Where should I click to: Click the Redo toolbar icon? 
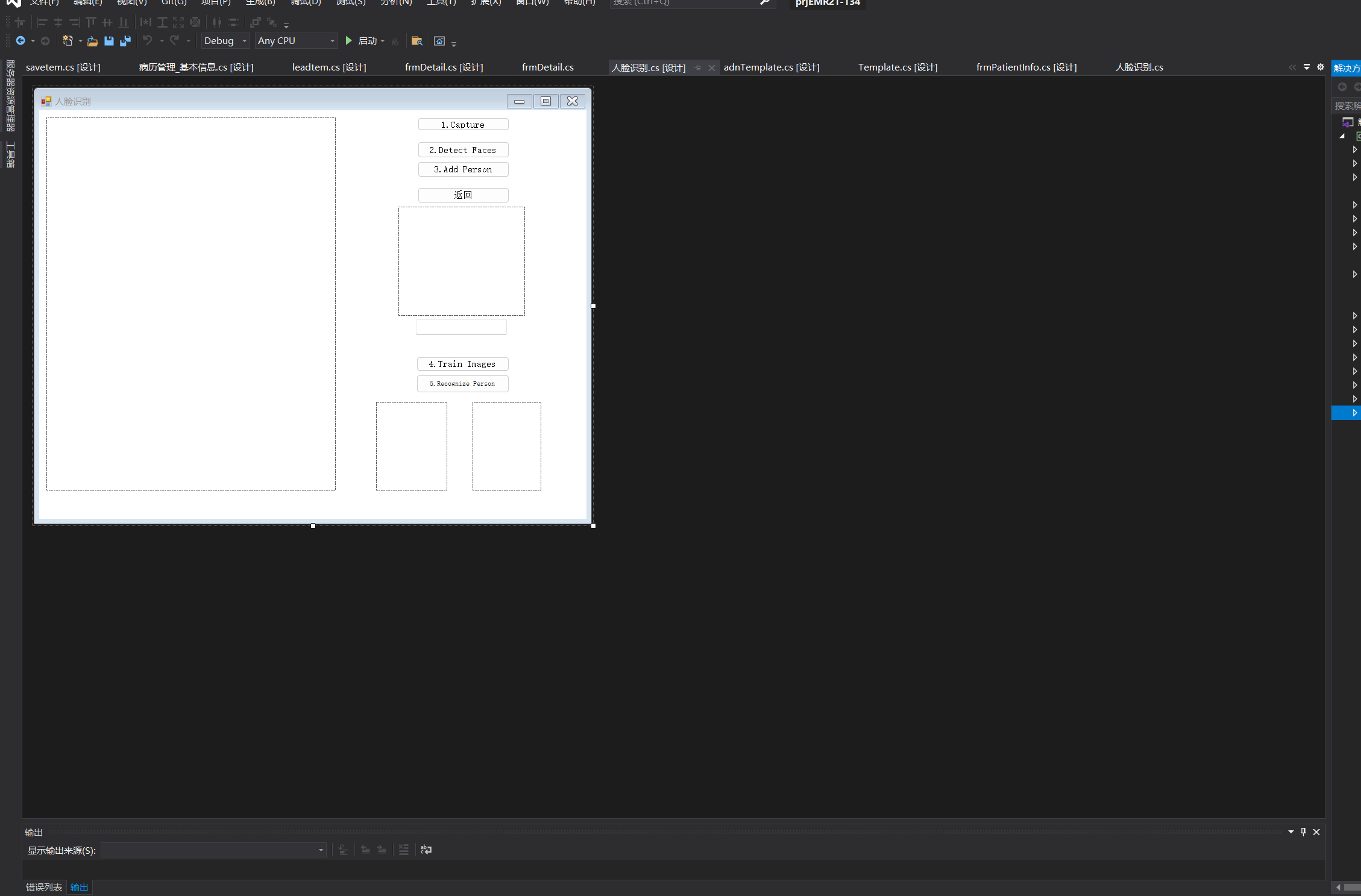[173, 41]
